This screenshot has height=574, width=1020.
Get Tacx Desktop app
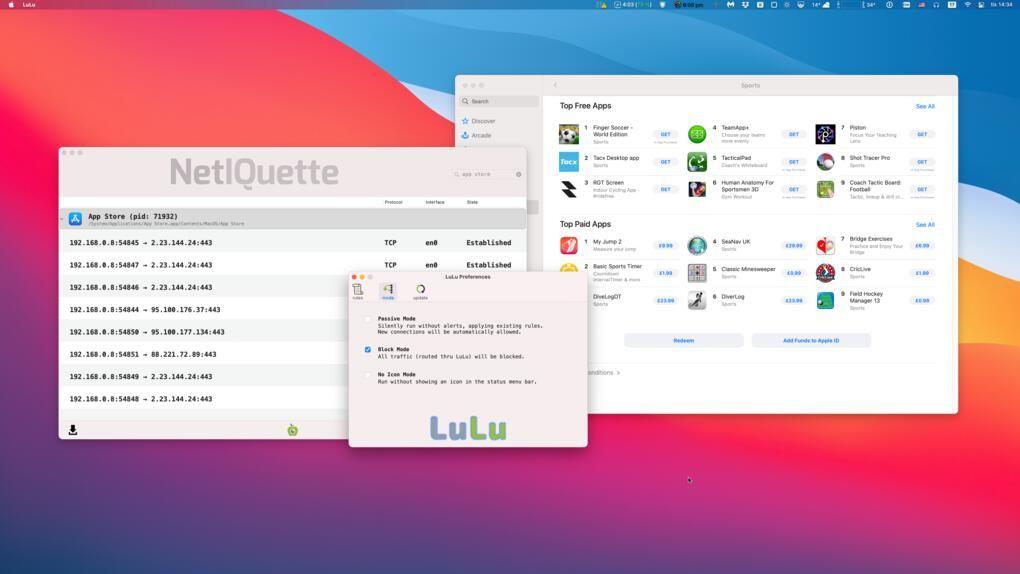(x=665, y=161)
